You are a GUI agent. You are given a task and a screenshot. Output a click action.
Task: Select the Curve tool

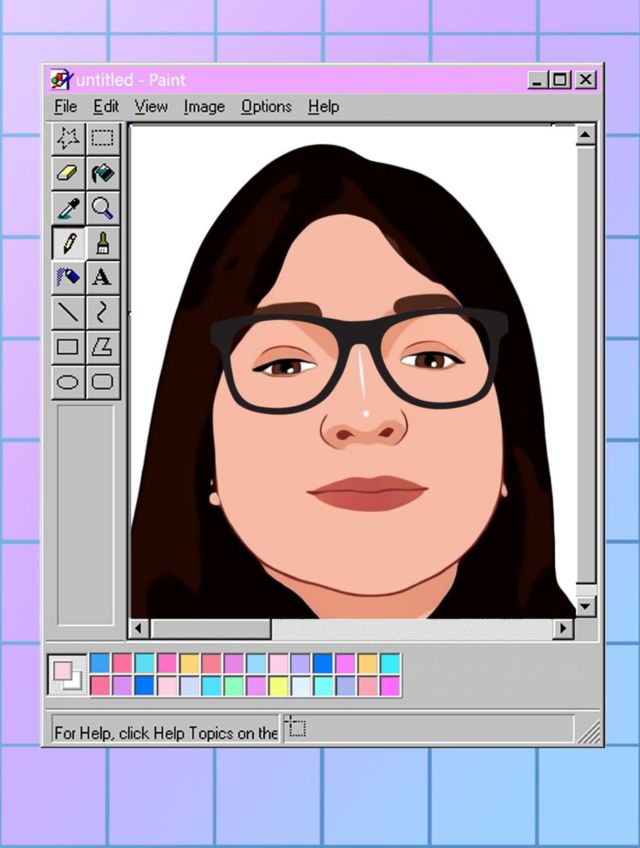[x=102, y=312]
